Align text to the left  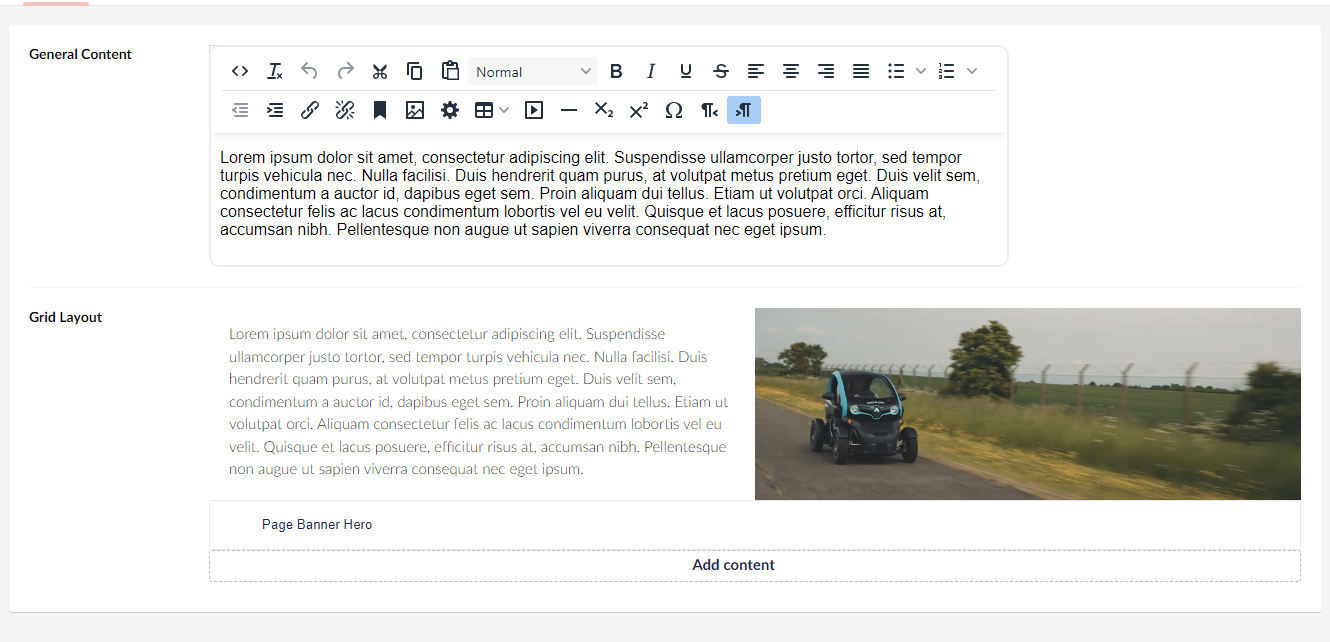pos(756,71)
